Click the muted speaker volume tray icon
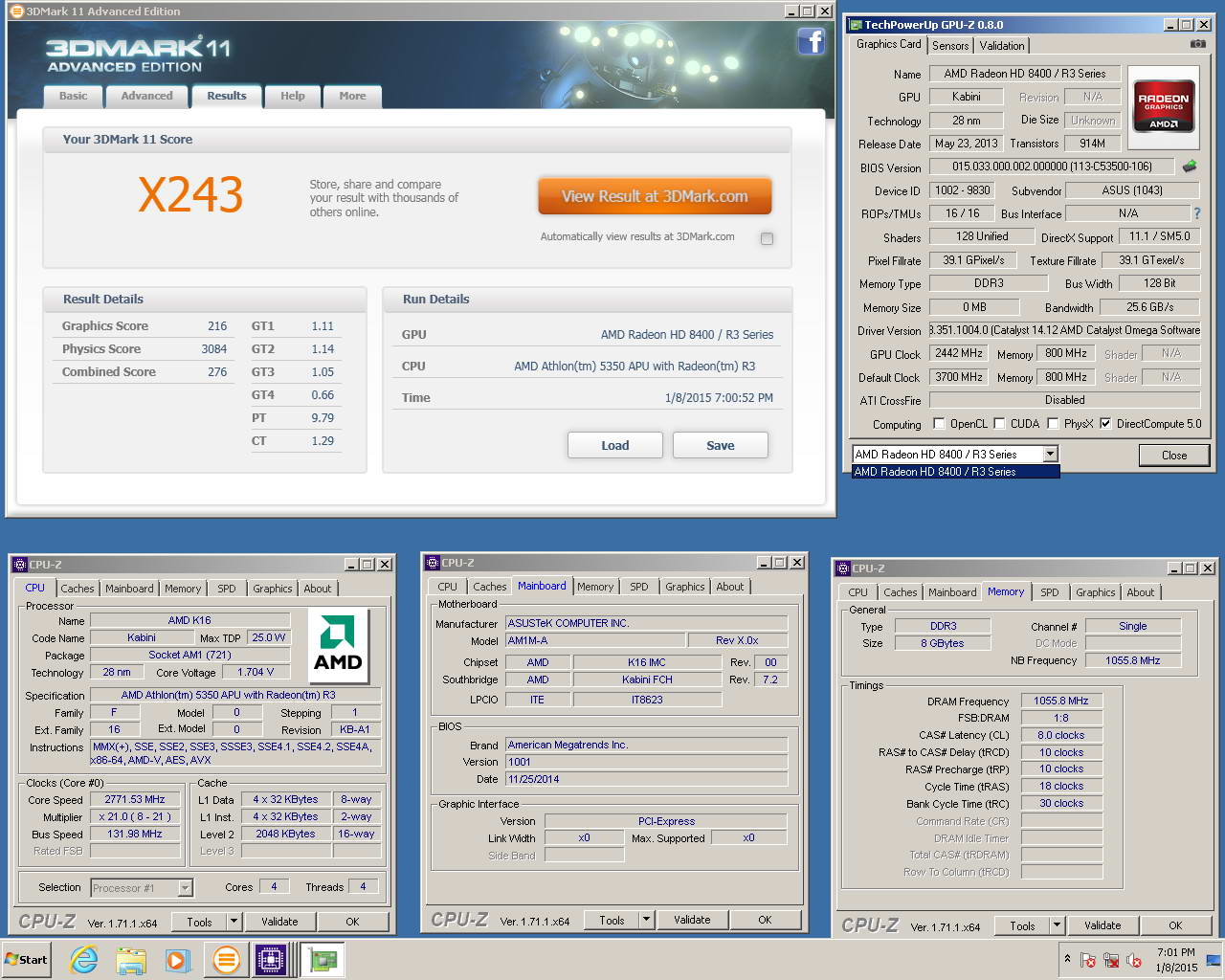This screenshot has height=980, width=1225. tap(1134, 960)
